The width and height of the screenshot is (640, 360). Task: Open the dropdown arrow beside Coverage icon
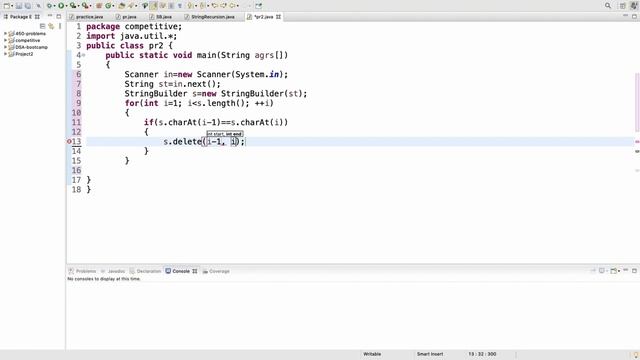(x=78, y=6)
